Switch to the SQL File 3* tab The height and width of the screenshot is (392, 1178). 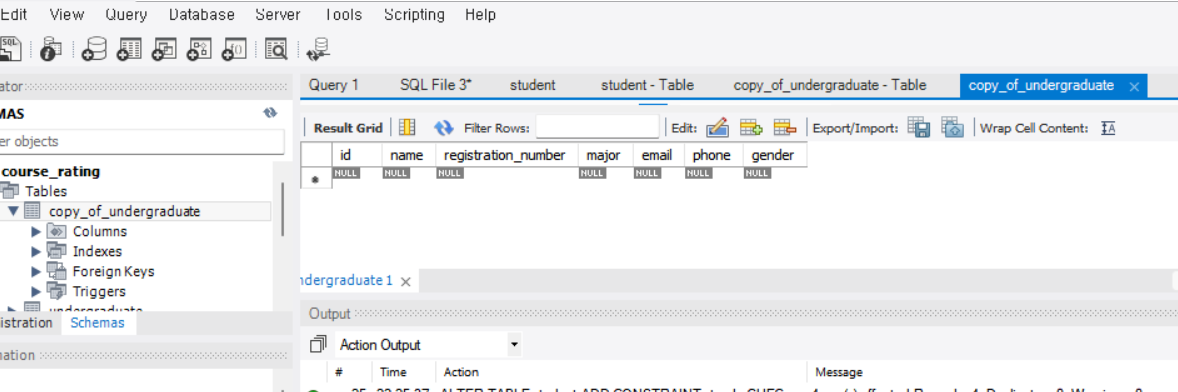[436, 86]
